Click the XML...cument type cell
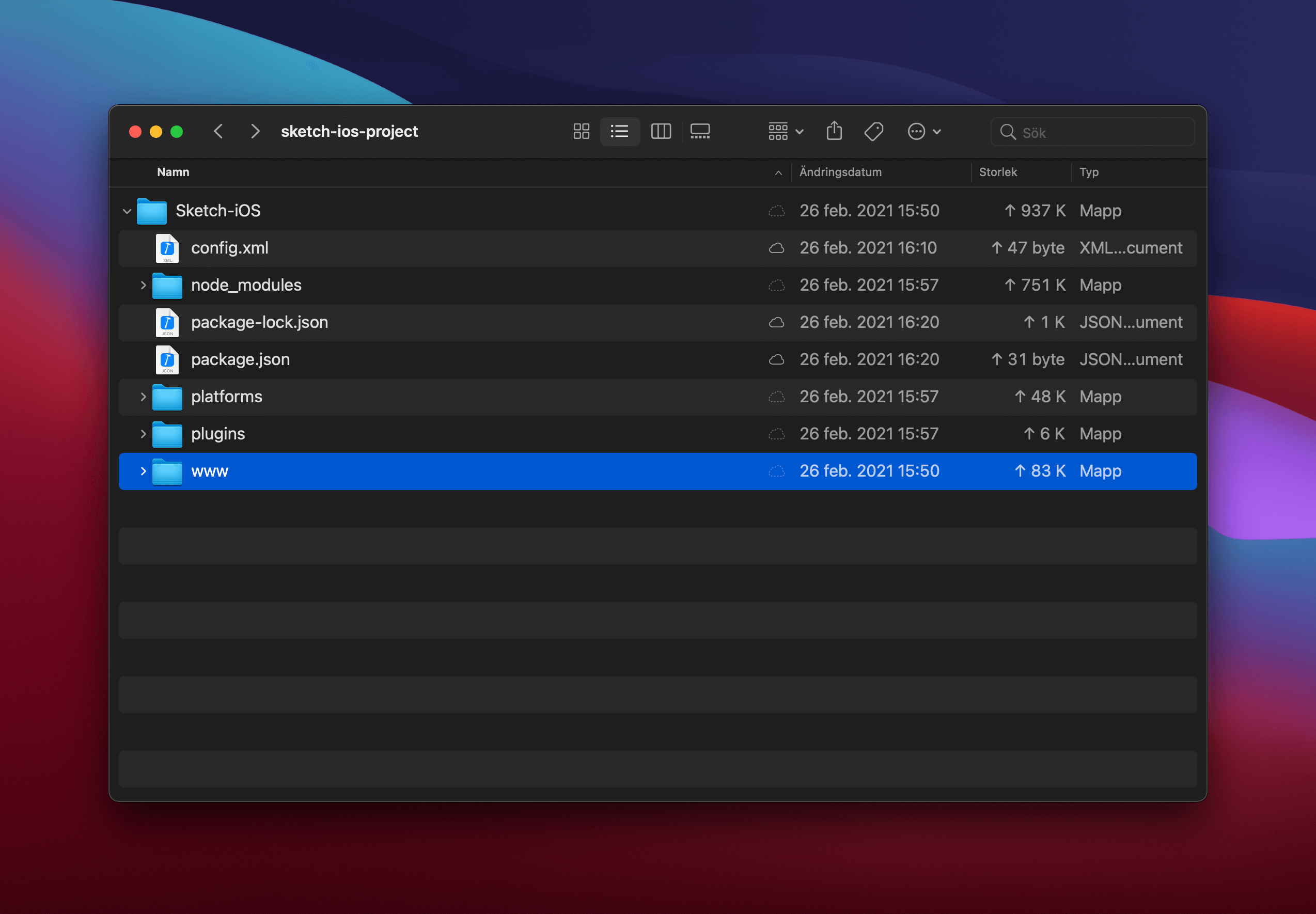 coord(1131,248)
